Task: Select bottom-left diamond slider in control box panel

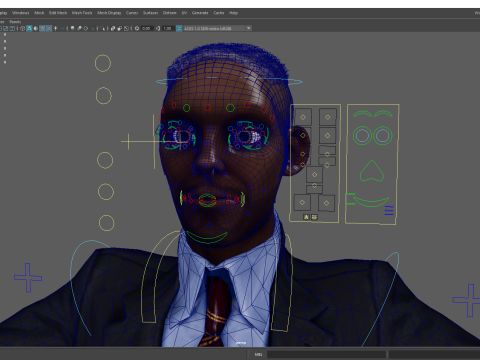Action: [x=302, y=202]
